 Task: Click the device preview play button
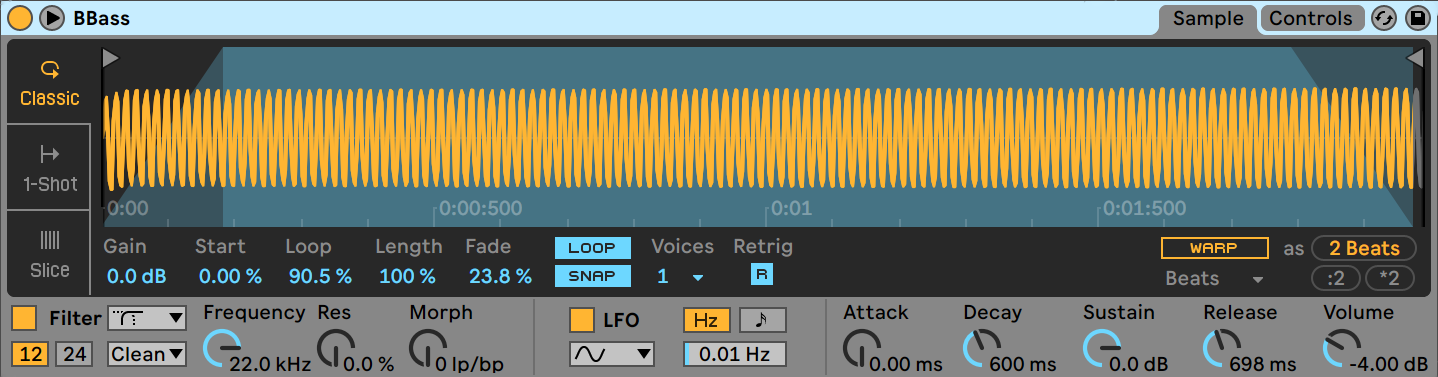coord(52,17)
